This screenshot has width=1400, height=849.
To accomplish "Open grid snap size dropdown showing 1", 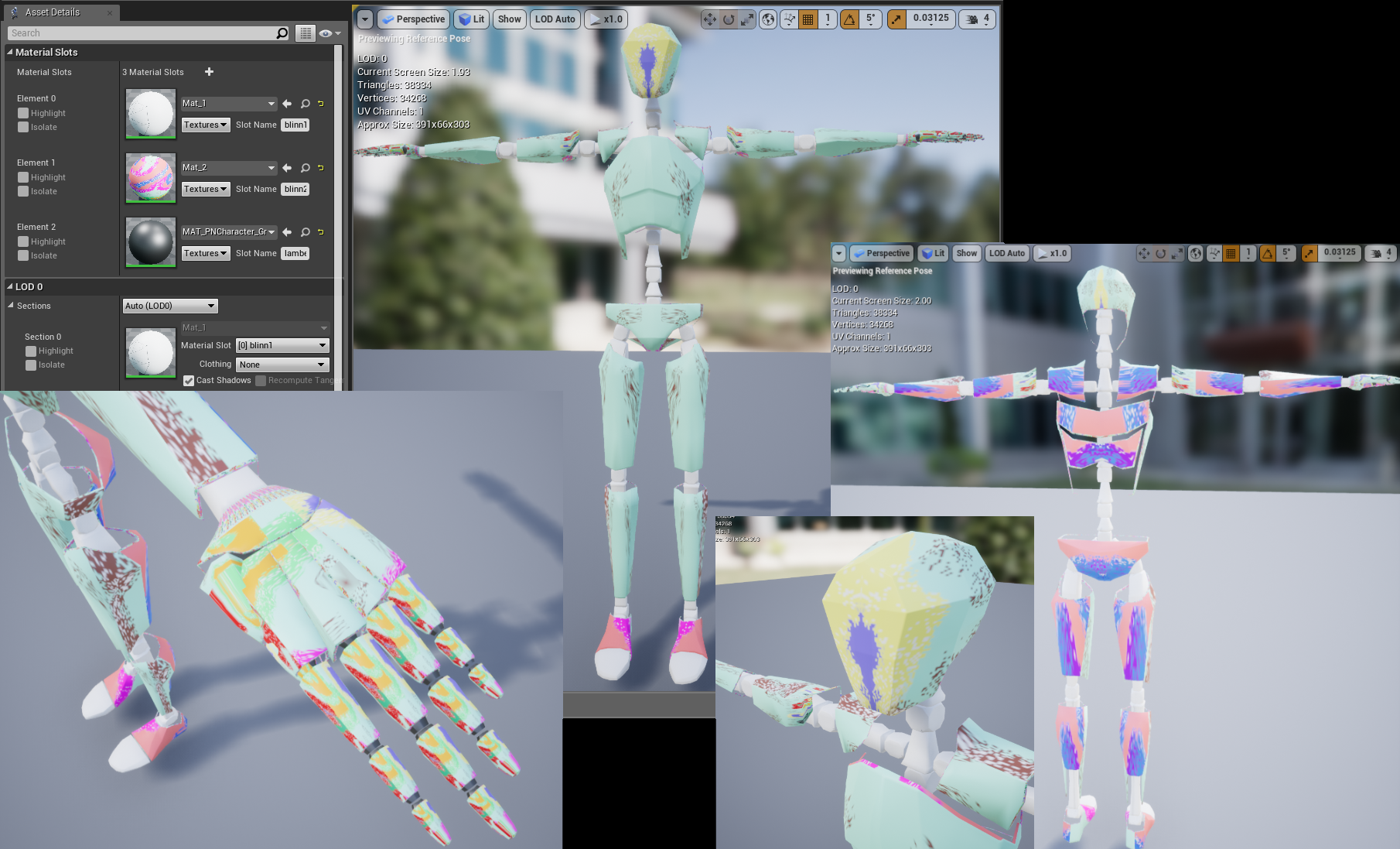I will [x=828, y=19].
